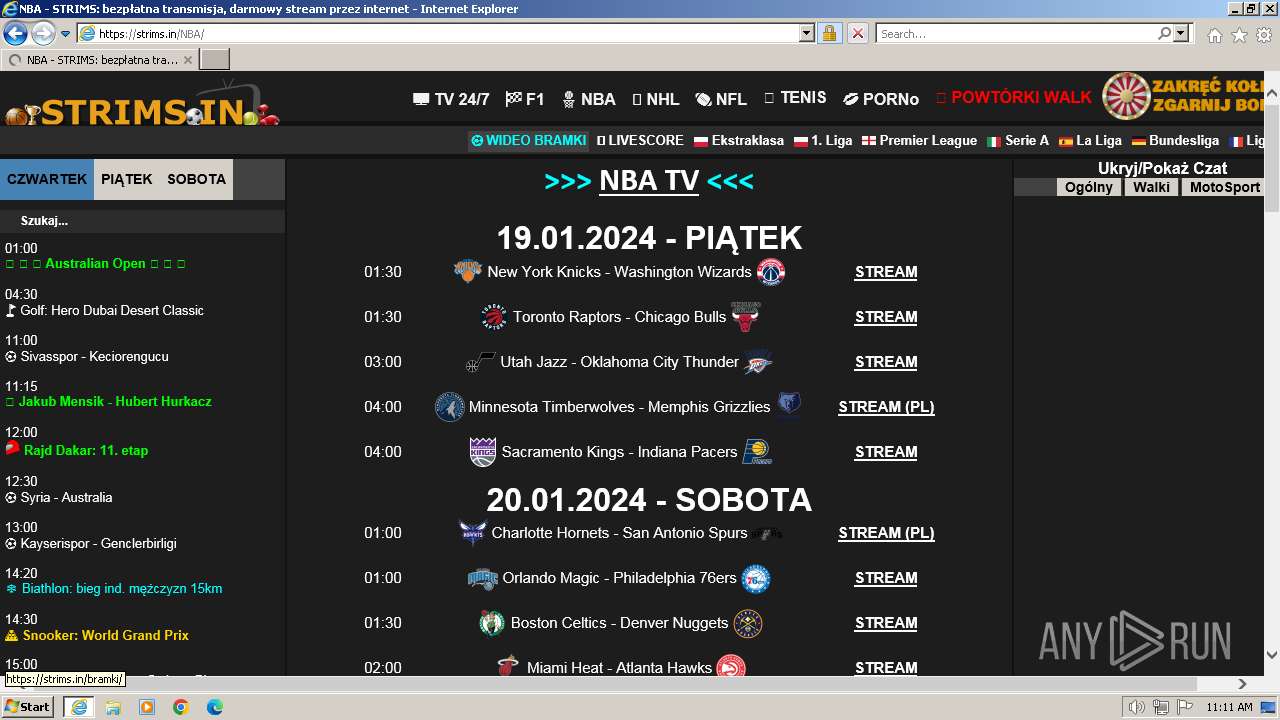Click the New York Knicks team logo
The image size is (1280, 720).
(x=468, y=271)
